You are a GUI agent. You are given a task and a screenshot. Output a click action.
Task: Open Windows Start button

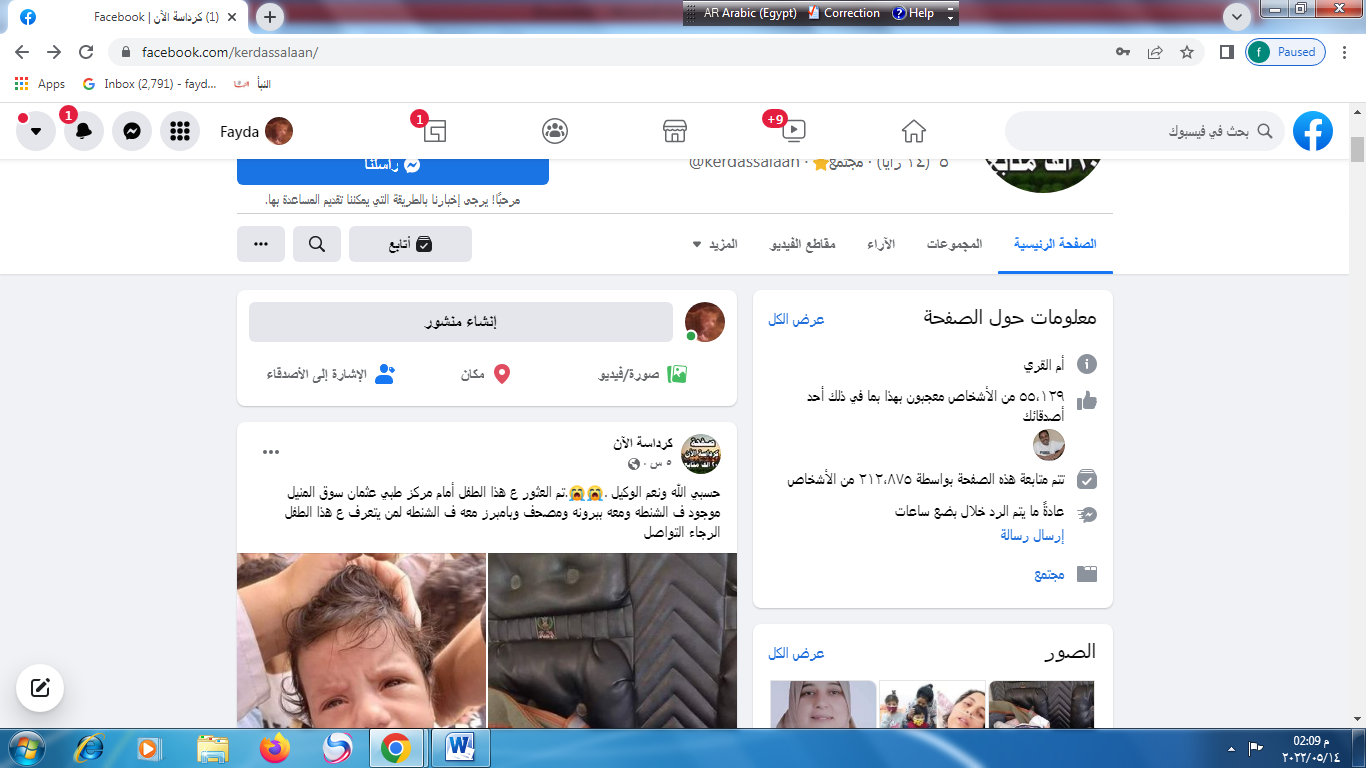25,748
